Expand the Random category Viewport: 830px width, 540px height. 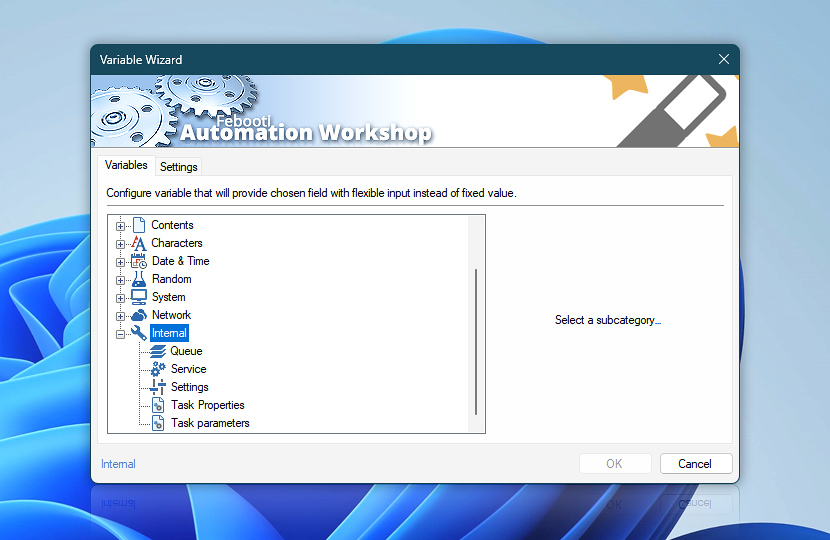point(120,280)
